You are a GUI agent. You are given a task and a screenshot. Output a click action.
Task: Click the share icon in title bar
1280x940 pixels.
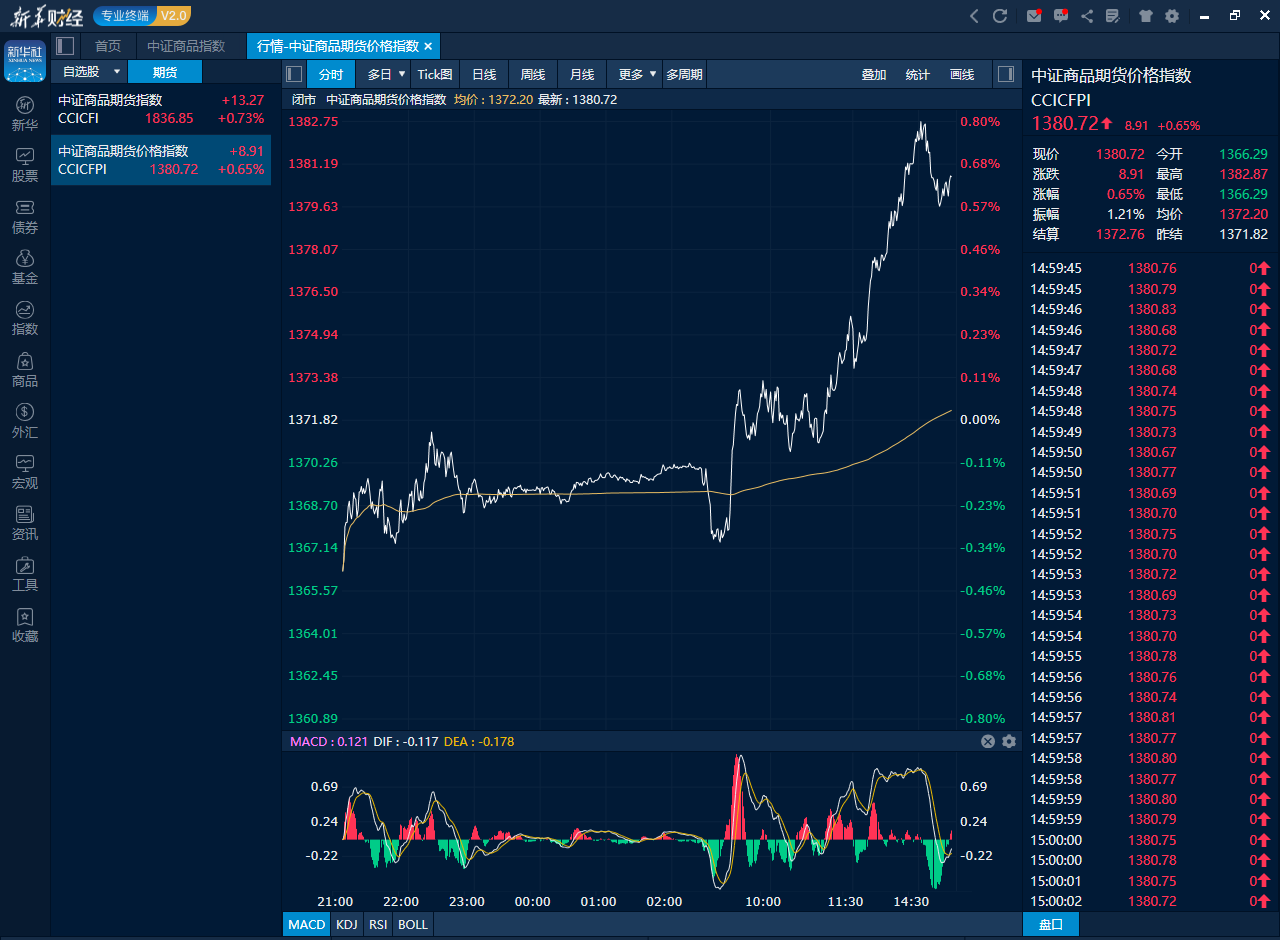tap(1087, 16)
